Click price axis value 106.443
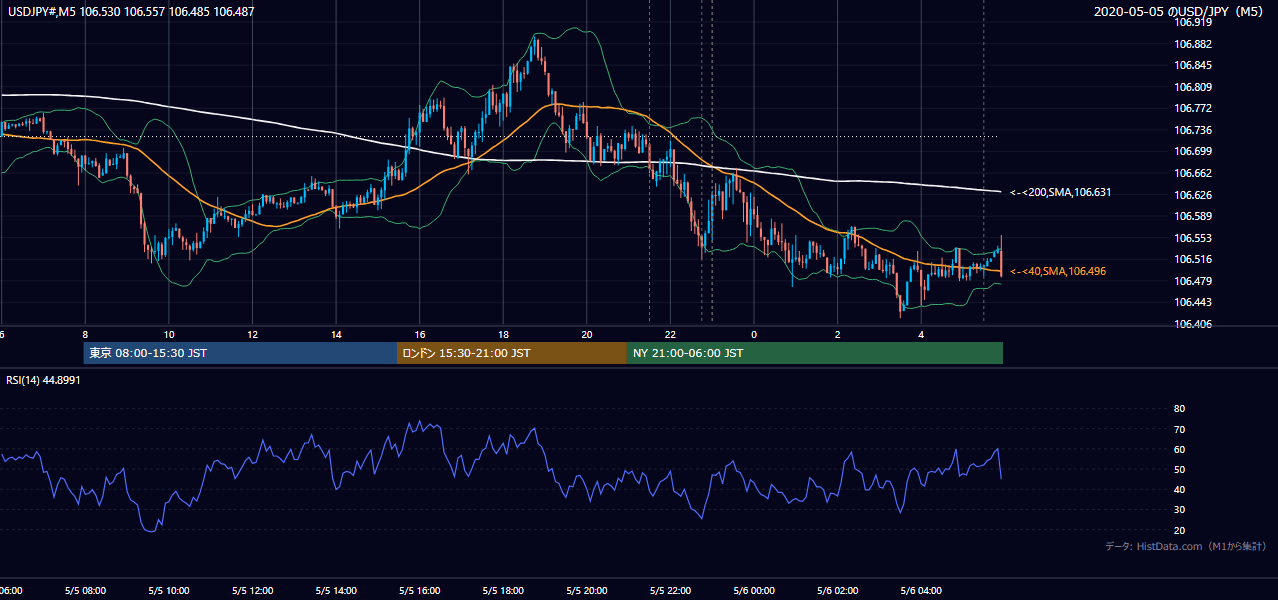This screenshot has height=600, width=1278. 1192,302
